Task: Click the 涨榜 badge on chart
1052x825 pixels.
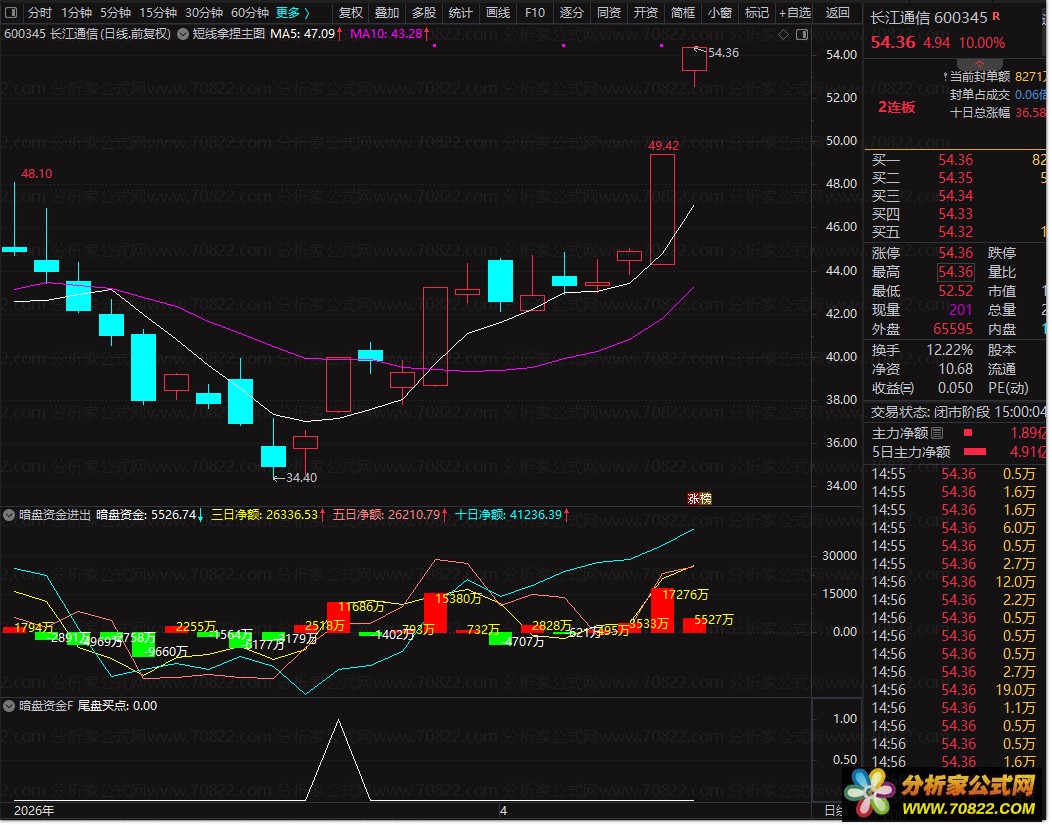Action: [x=698, y=498]
